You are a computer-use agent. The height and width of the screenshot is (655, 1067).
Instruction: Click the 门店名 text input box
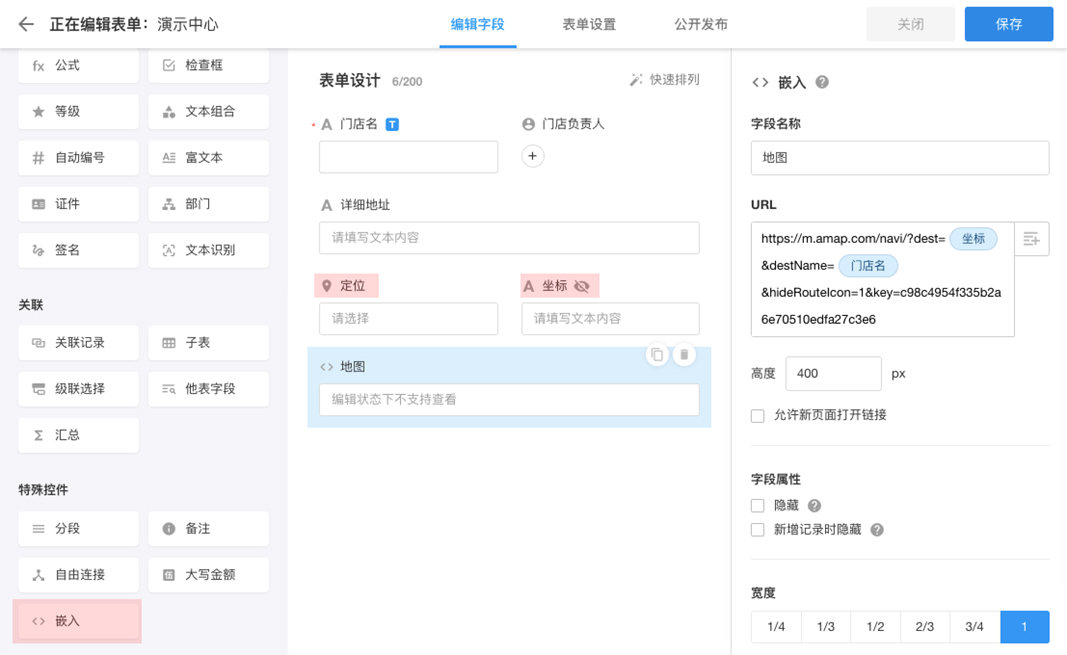(408, 156)
